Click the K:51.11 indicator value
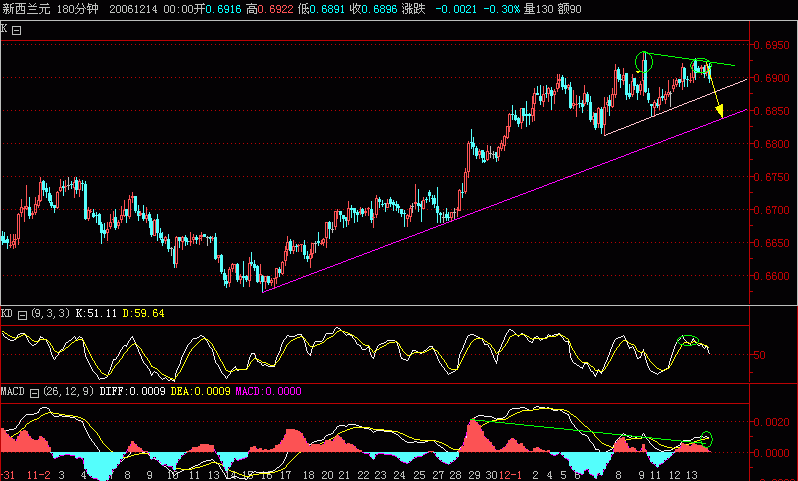 coord(96,313)
